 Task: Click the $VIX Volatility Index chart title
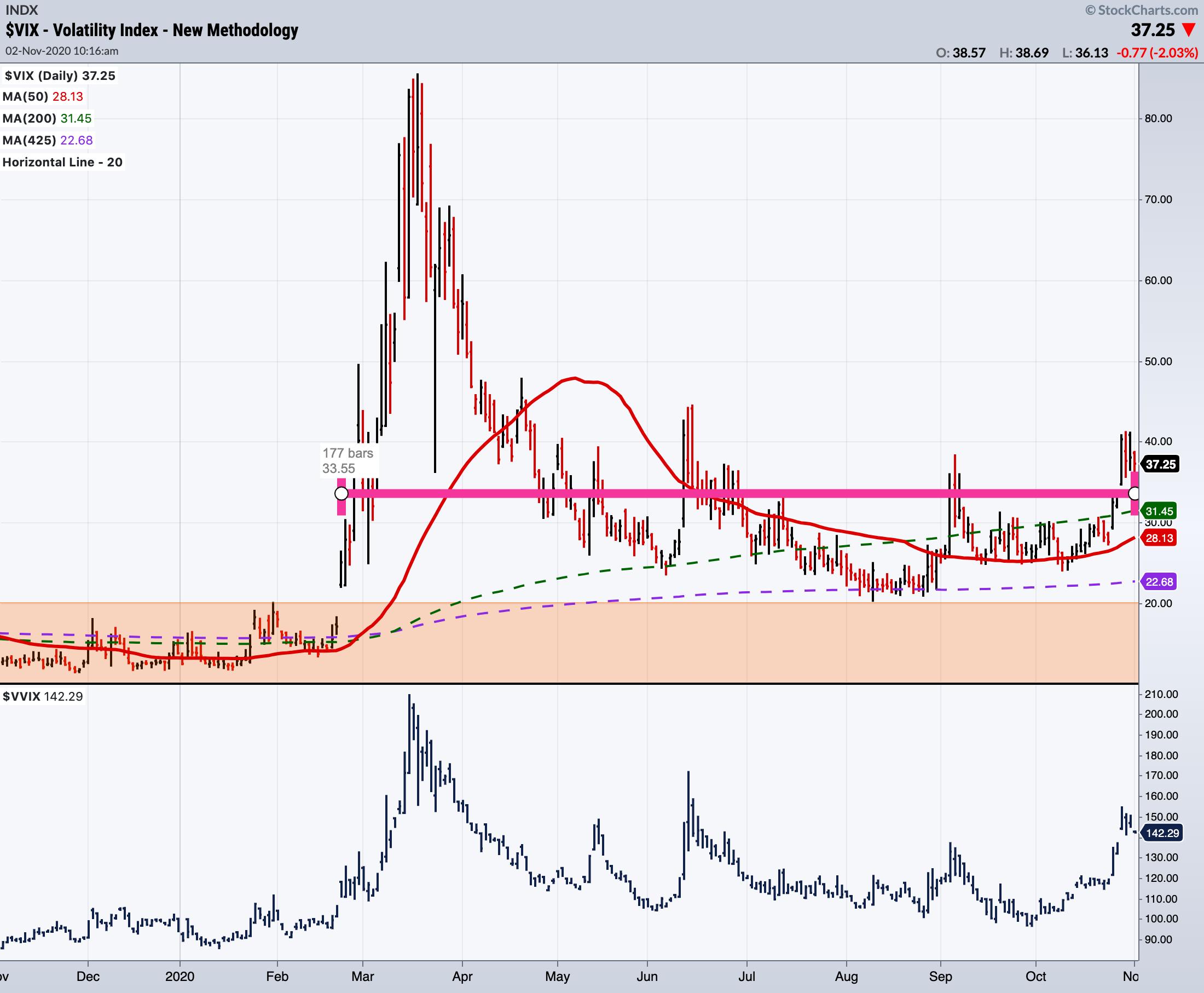(x=152, y=30)
